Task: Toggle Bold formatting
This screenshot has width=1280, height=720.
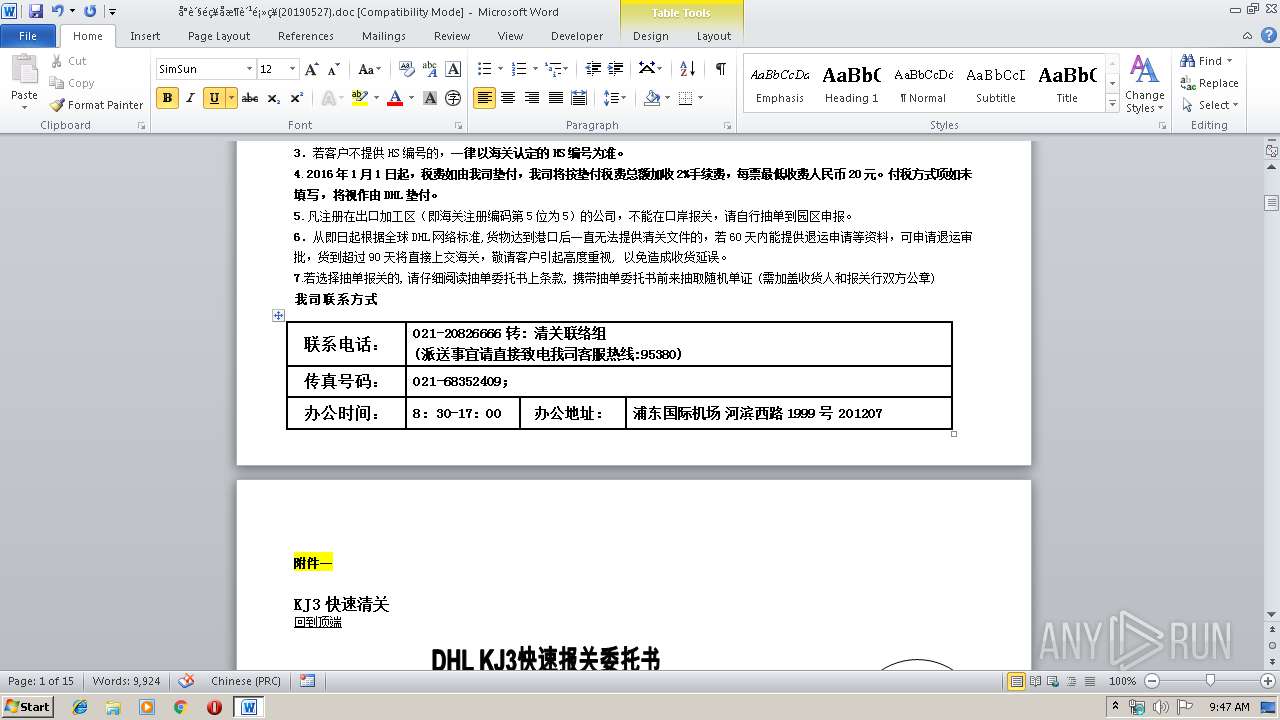Action: 167,98
